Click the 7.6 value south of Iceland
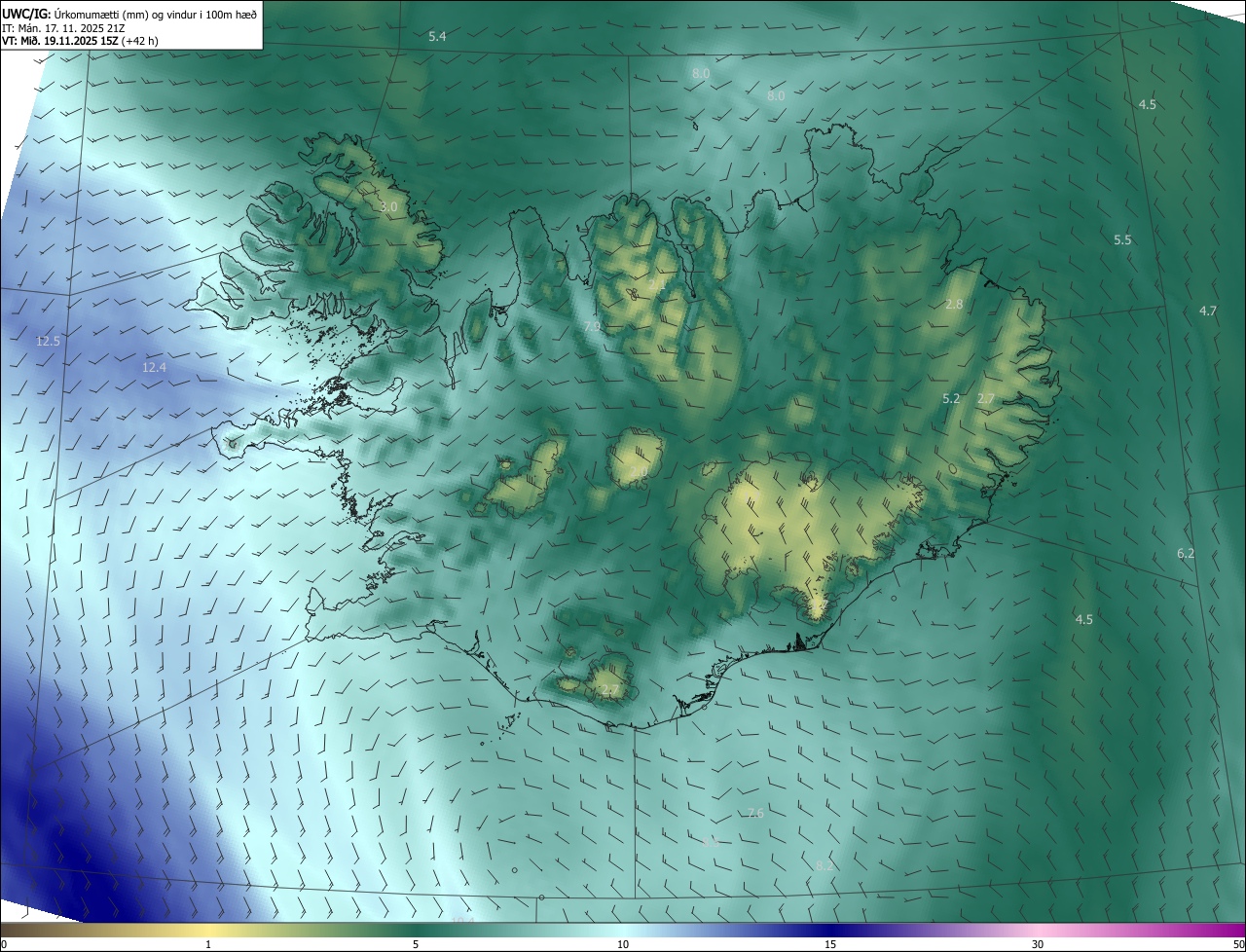The height and width of the screenshot is (952, 1246). (755, 814)
